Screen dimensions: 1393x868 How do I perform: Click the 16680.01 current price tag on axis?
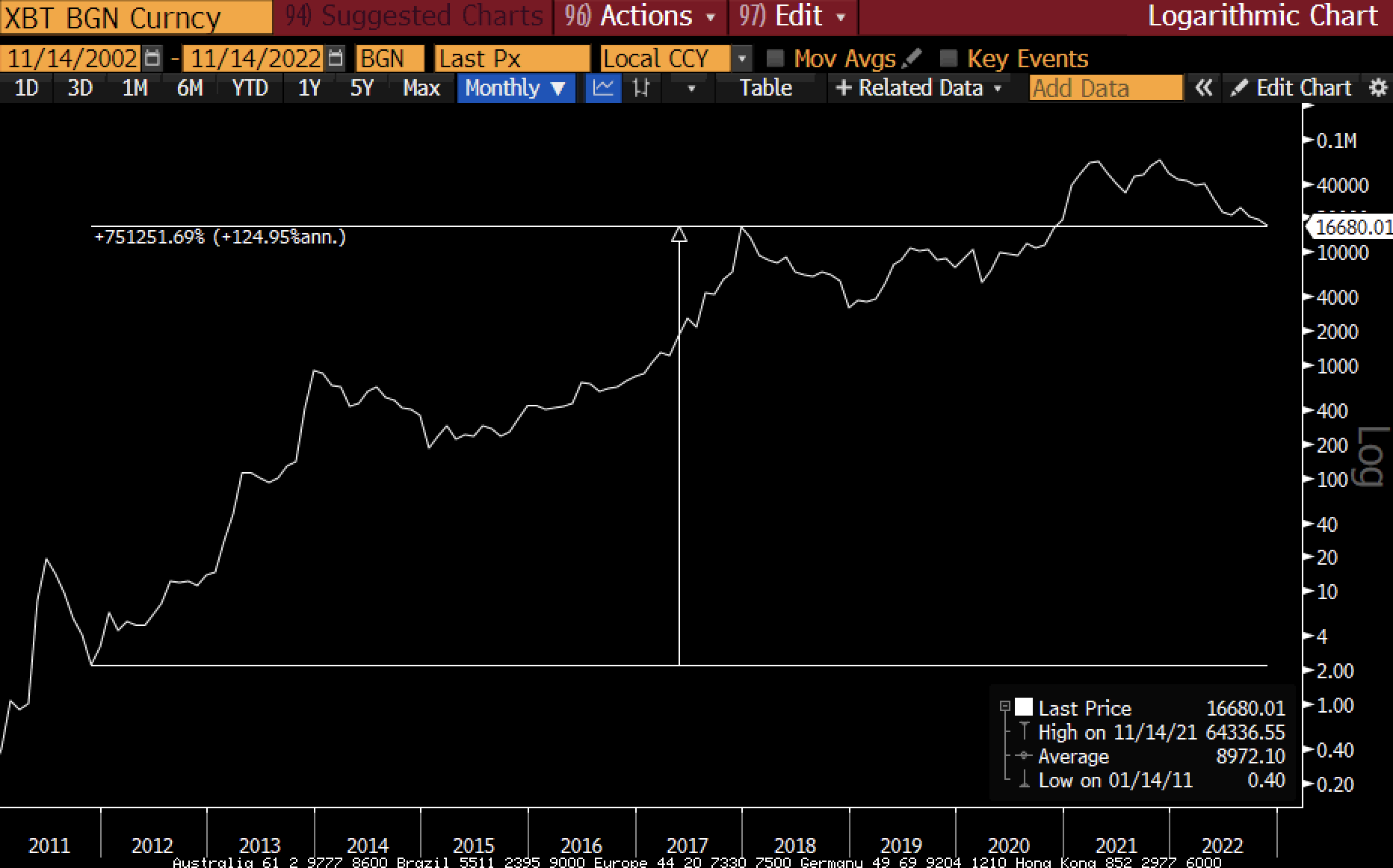(x=1353, y=226)
